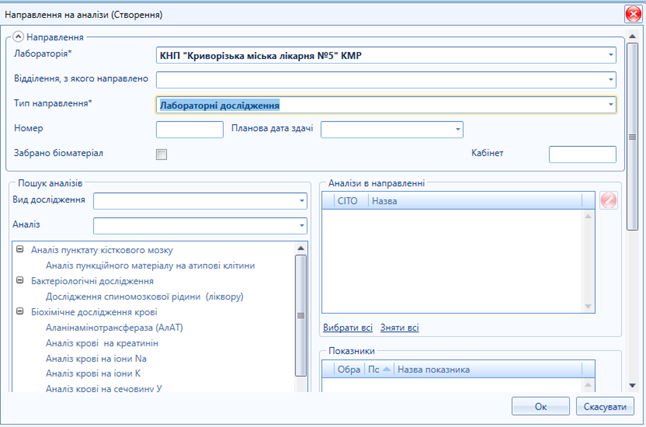Click the dialog scrollbar up arrow

(x=632, y=36)
